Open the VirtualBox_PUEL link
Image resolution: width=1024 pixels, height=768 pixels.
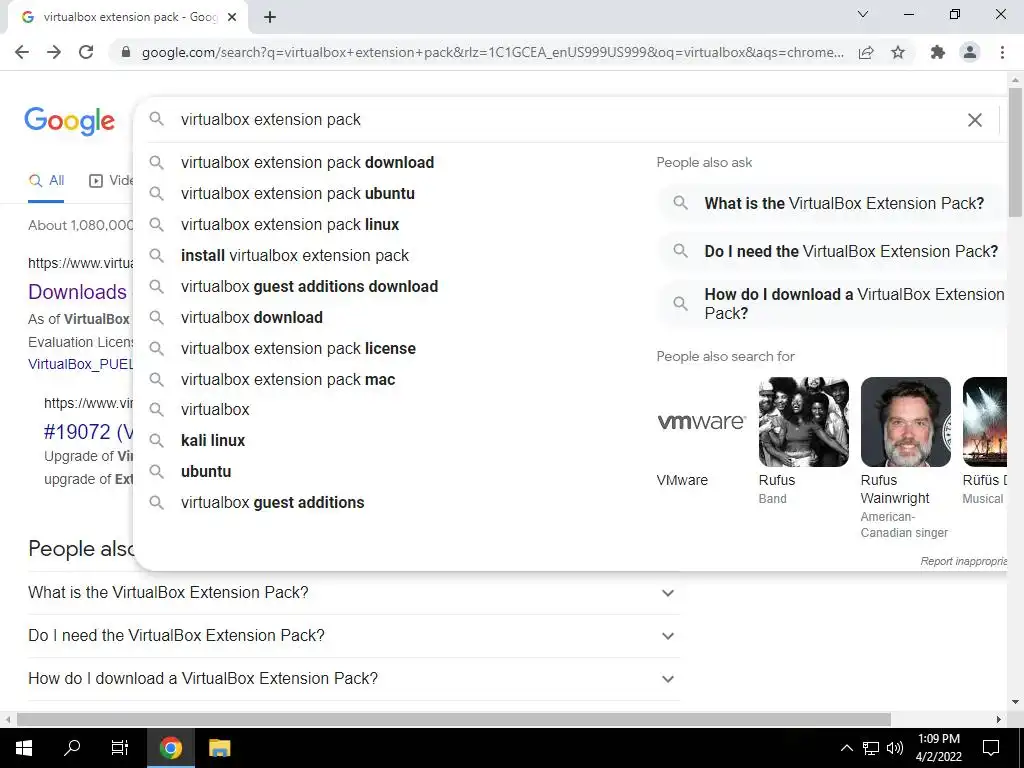[80, 364]
